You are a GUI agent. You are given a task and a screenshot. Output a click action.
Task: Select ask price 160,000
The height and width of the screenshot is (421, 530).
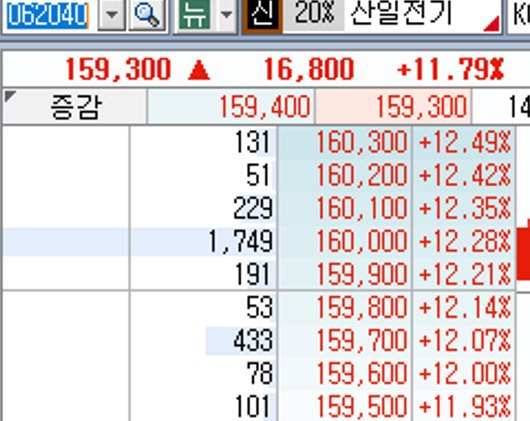(x=362, y=241)
